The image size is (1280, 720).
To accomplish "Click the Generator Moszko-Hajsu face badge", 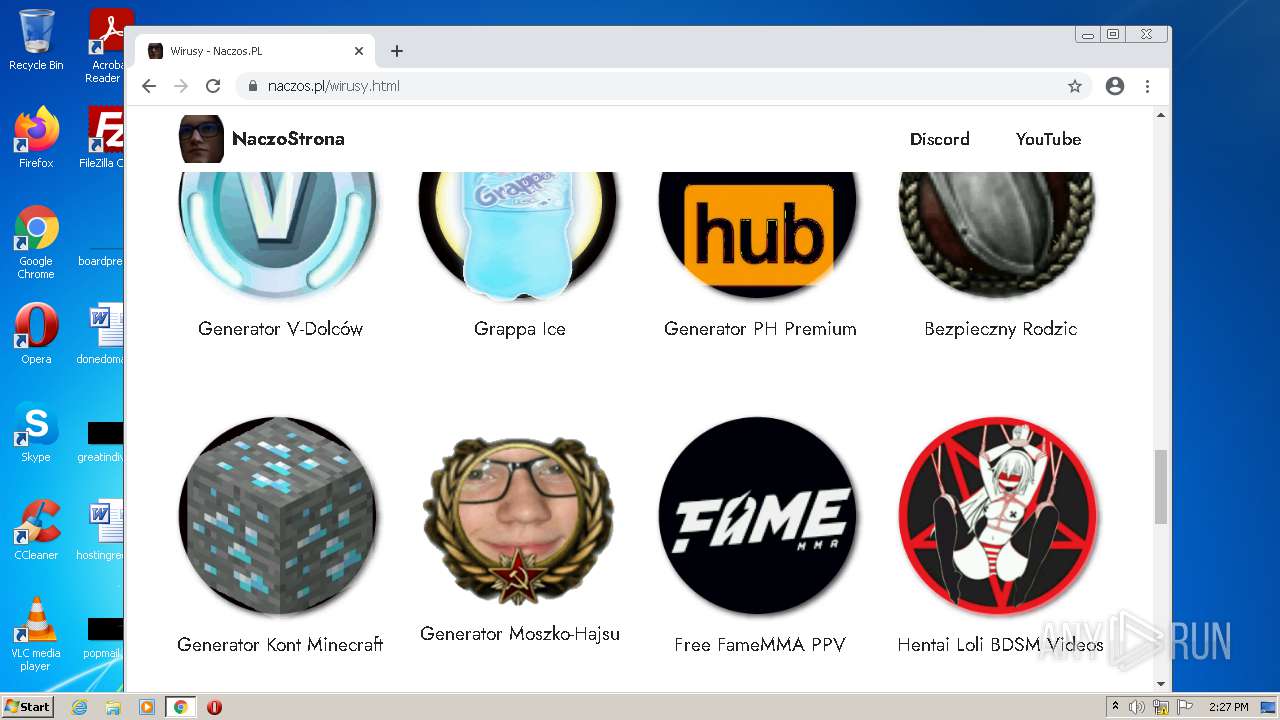I will (519, 519).
